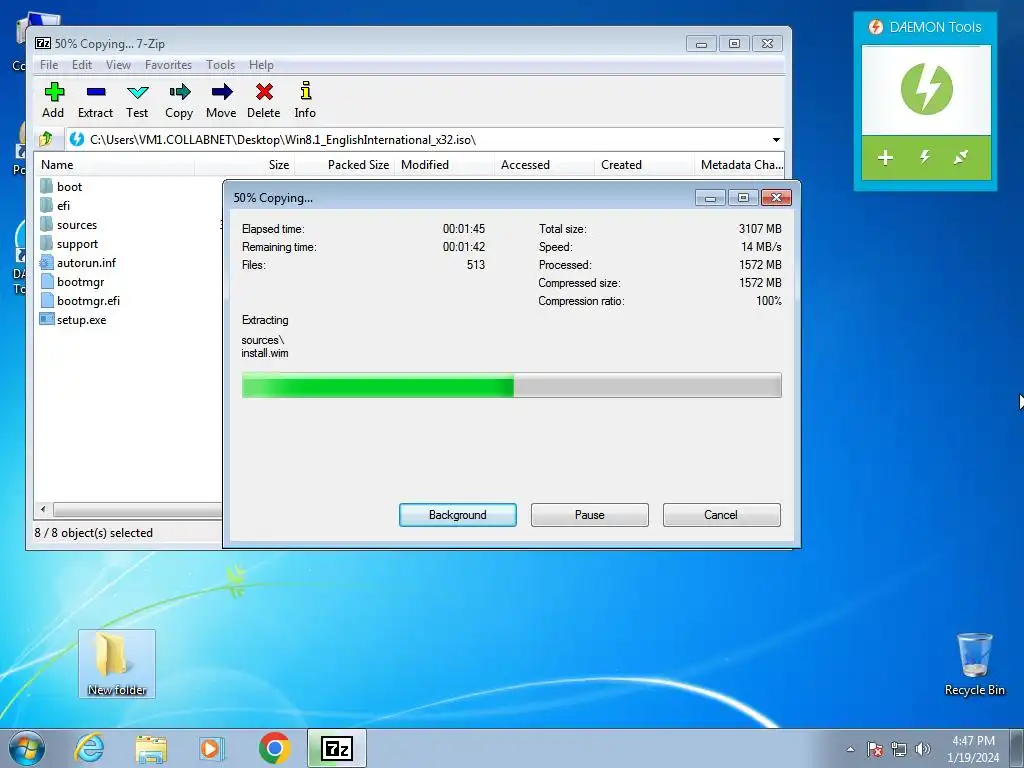Open the File menu
Screen dimensions: 1024x768
[49, 65]
